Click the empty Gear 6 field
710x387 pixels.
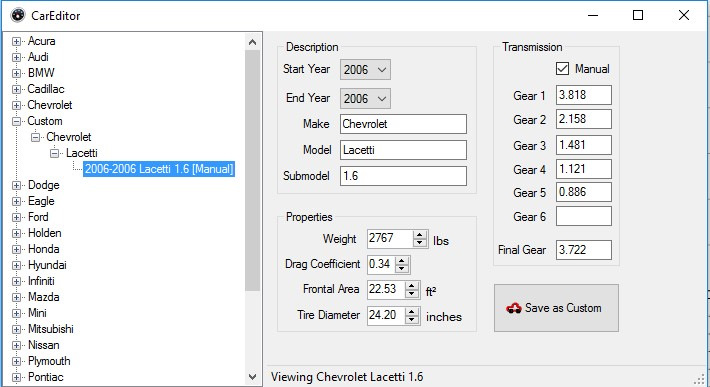coord(584,216)
